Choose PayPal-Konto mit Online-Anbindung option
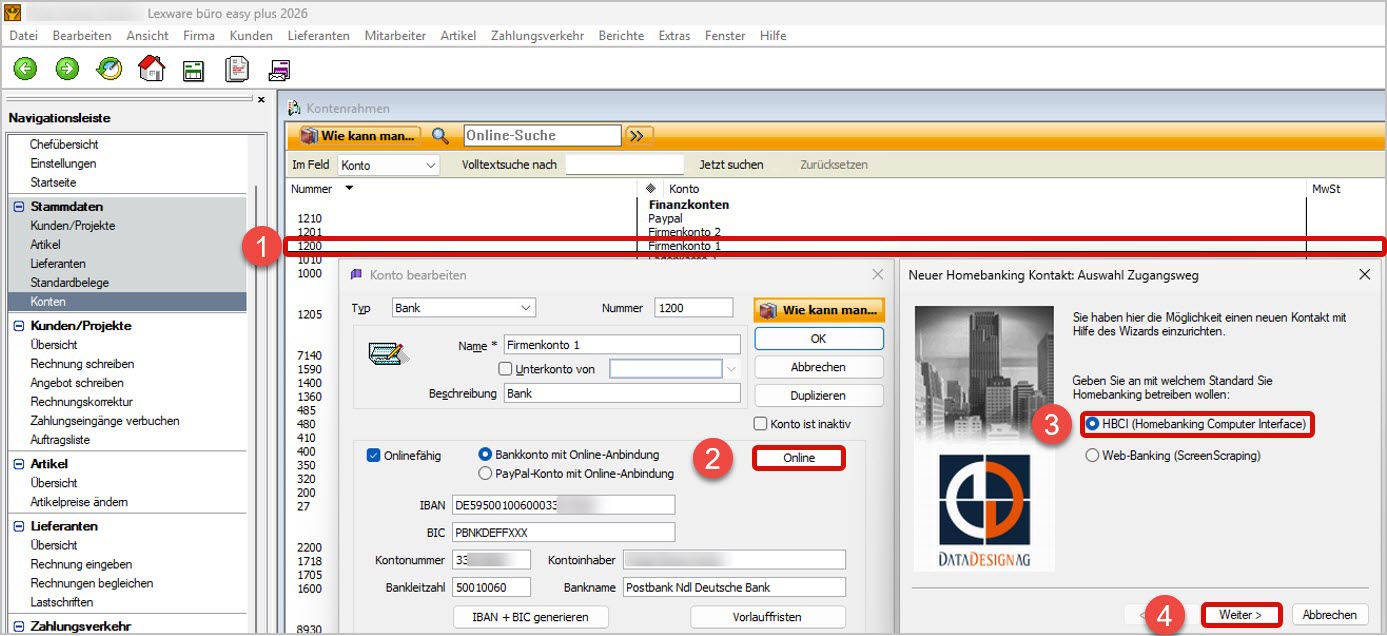This screenshot has width=1387, height=636. (x=486, y=474)
